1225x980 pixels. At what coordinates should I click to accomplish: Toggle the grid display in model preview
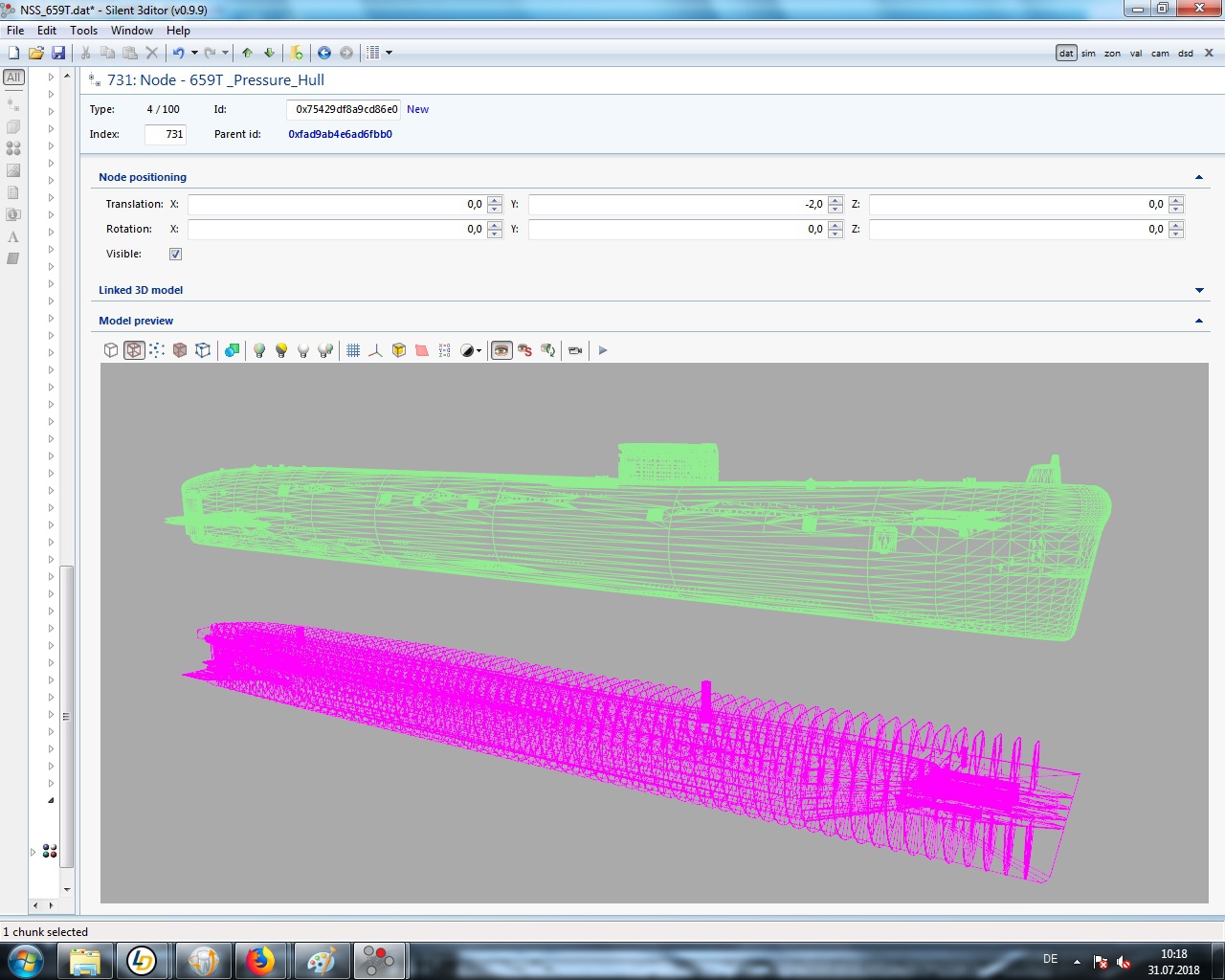[x=353, y=350]
